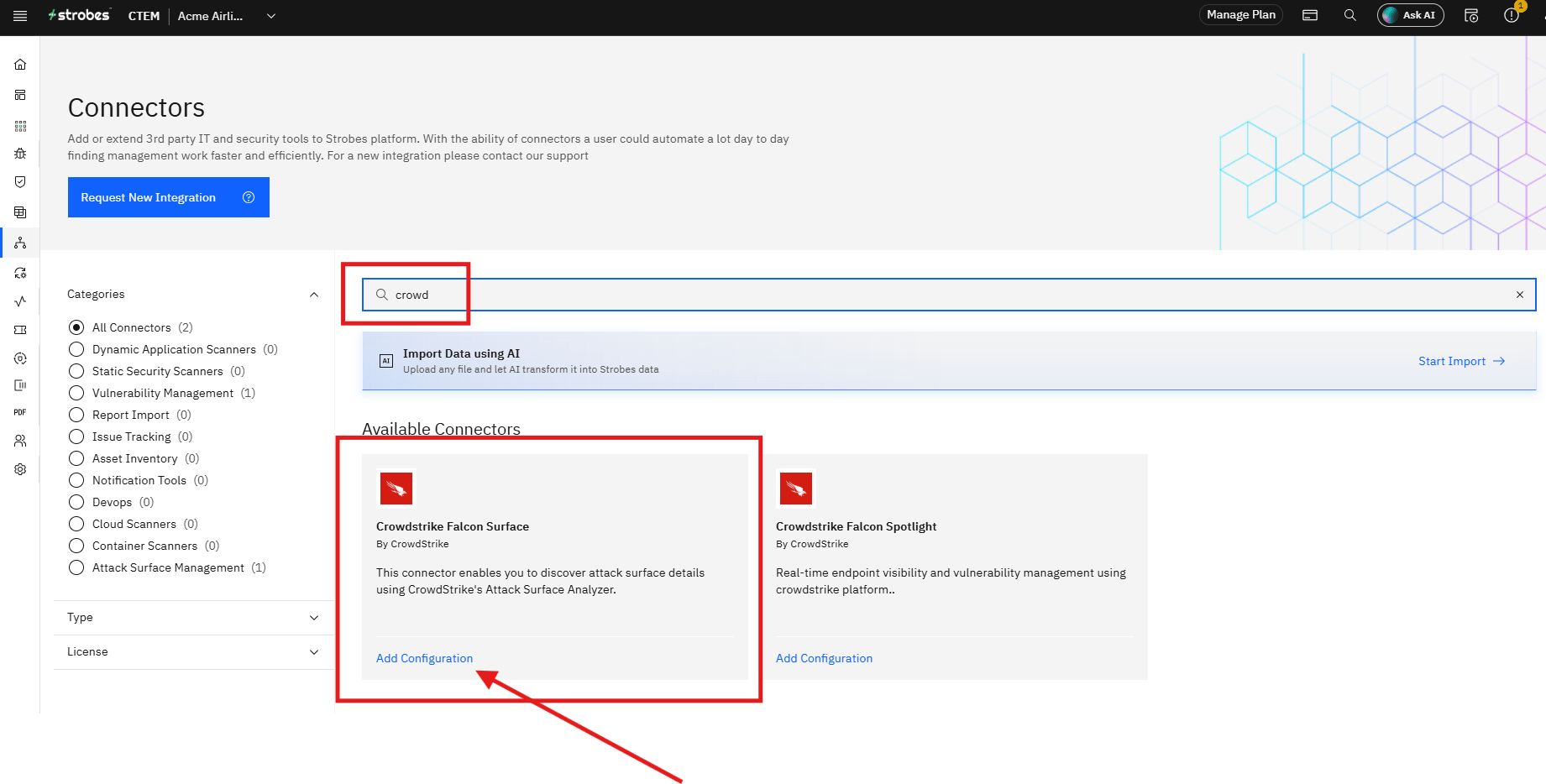Click the billing card icon in top bar
Viewport: 1546px width, 784px height.
pos(1310,15)
